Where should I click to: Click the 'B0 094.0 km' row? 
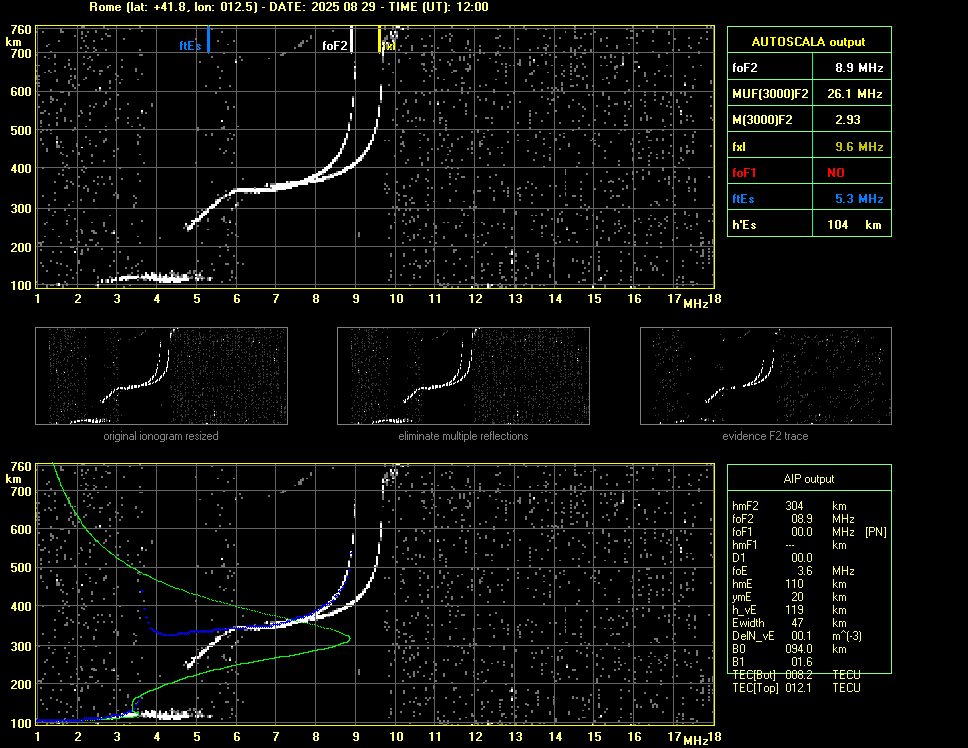point(788,649)
